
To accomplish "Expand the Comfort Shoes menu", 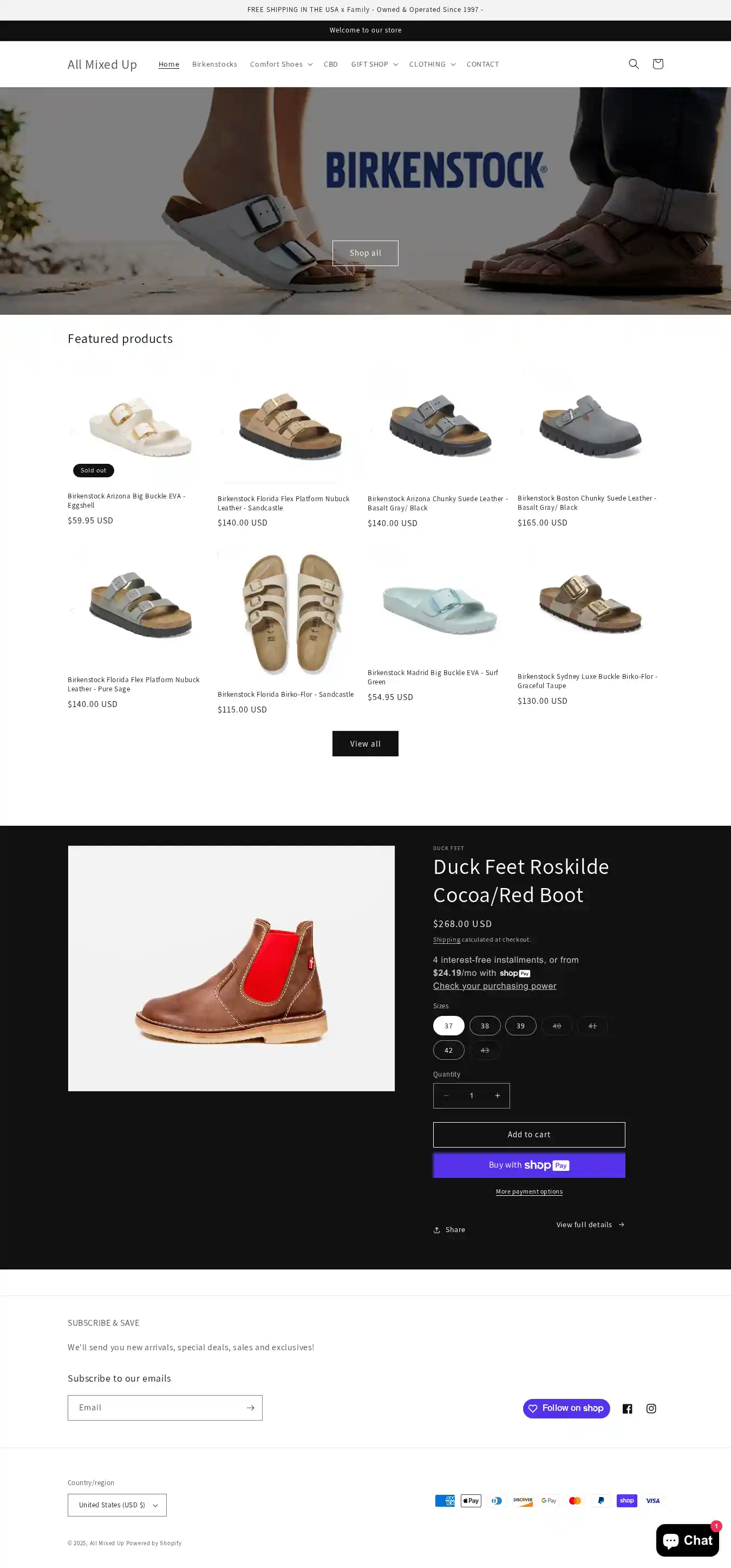I will coord(281,64).
